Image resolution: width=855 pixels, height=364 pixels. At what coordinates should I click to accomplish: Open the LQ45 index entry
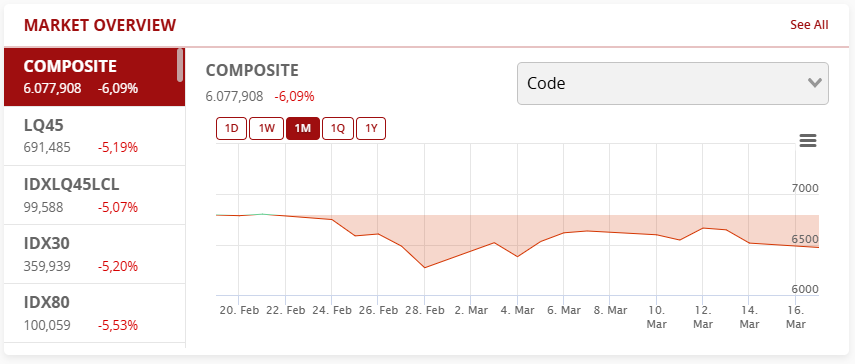94,136
